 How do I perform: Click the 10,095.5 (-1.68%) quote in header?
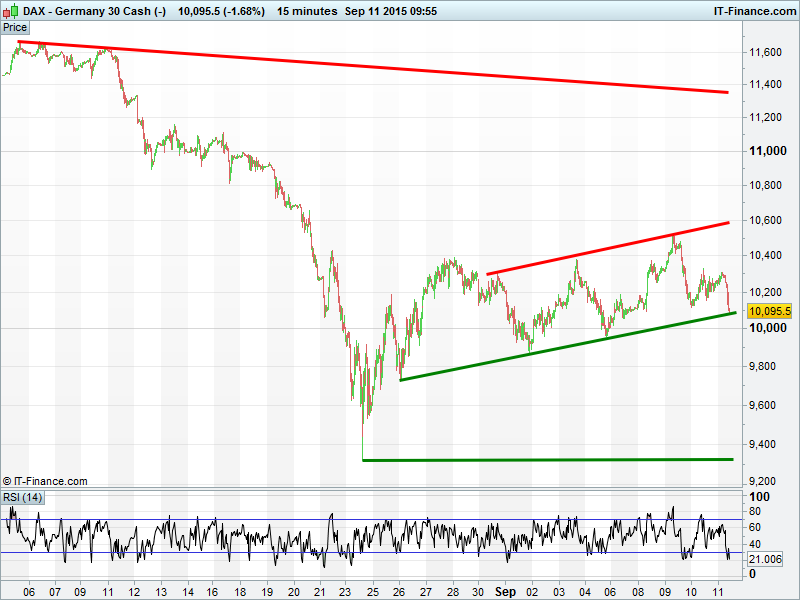click(221, 11)
